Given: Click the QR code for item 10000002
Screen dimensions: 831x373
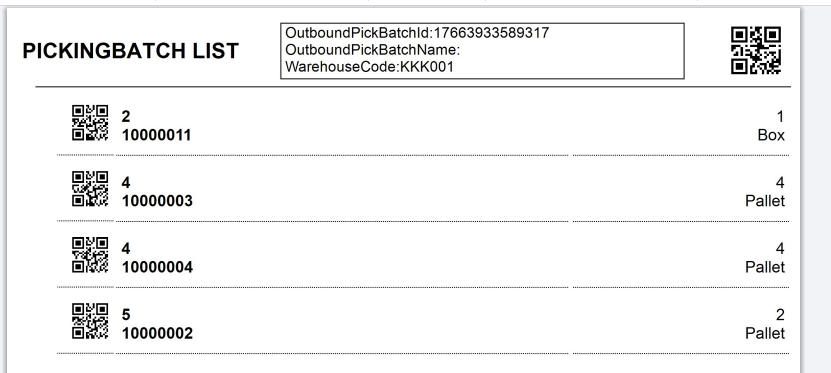Looking at the screenshot, I should (90, 321).
